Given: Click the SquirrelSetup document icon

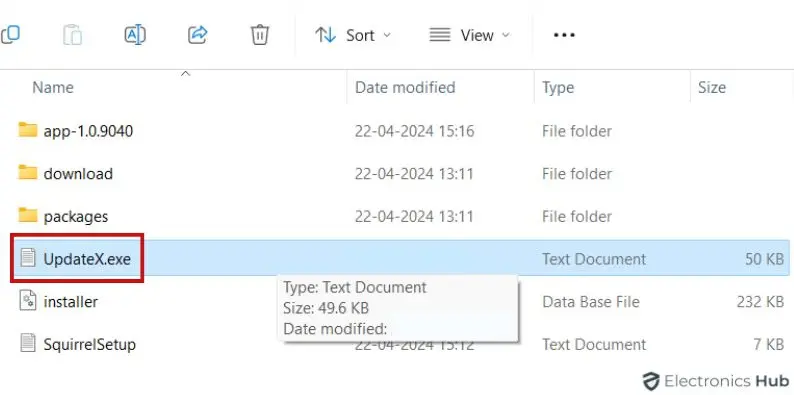Looking at the screenshot, I should 28,343.
